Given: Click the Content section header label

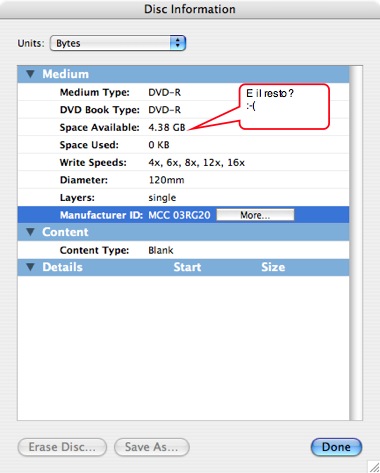Looking at the screenshot, I should 65,232.
